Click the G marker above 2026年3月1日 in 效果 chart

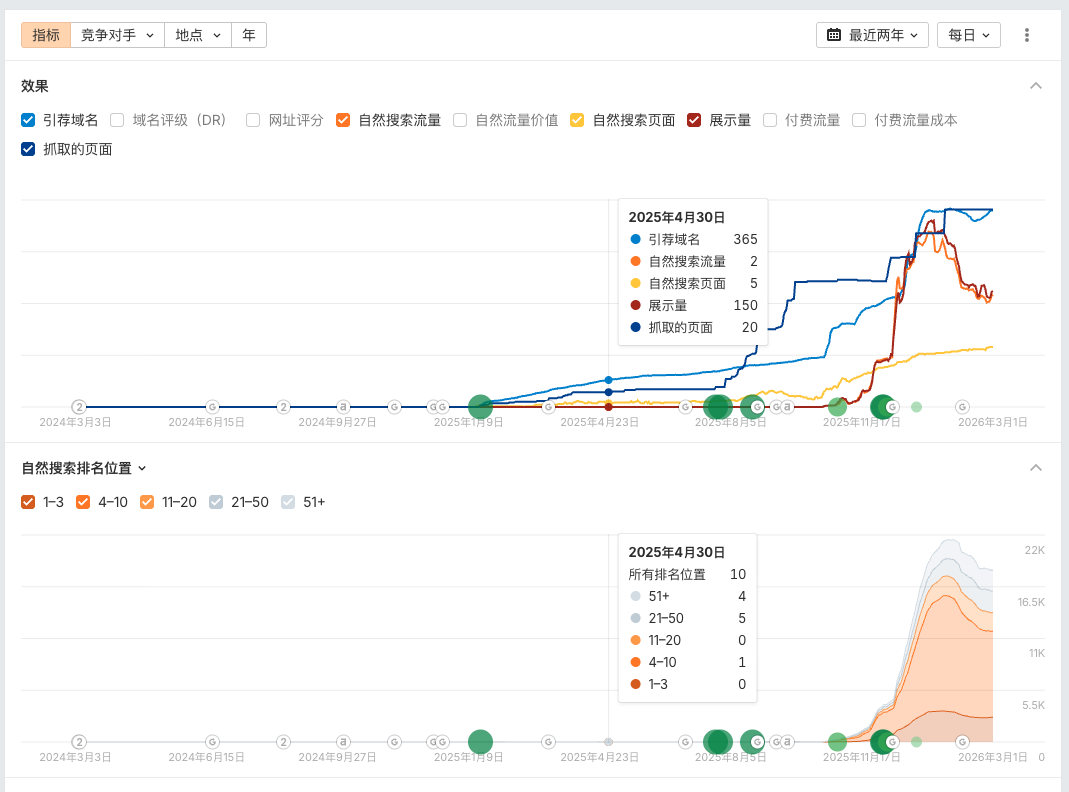(962, 407)
